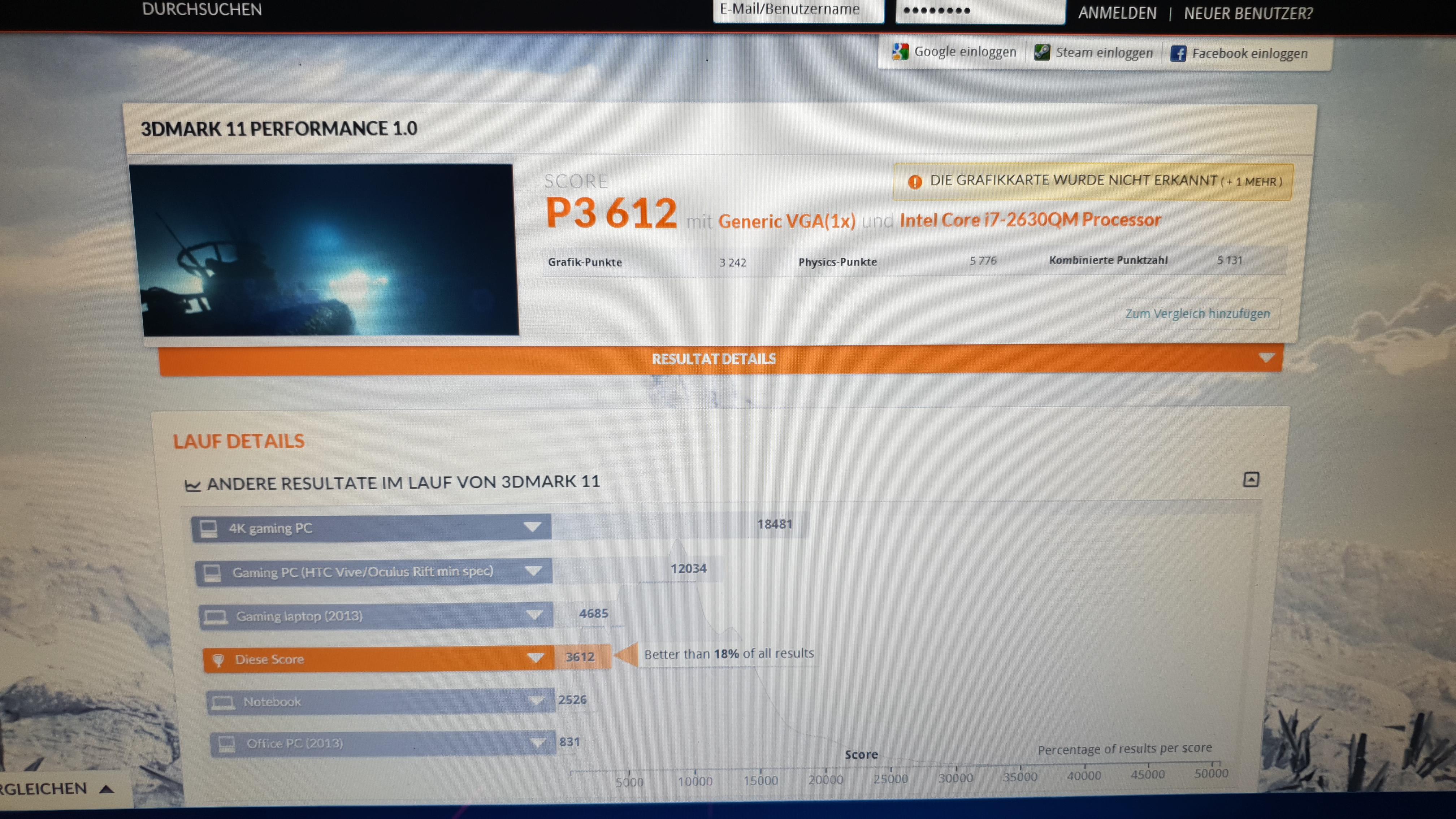
Task: Expand the Diese Score dropdown arrow
Action: tap(535, 658)
